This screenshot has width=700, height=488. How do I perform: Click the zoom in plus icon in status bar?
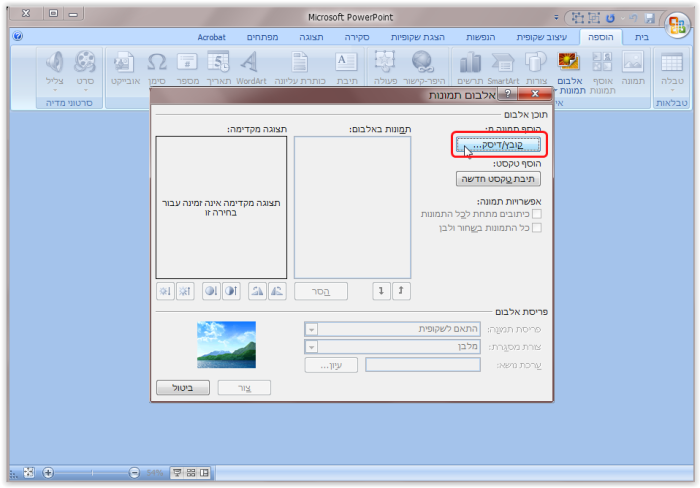click(47, 472)
